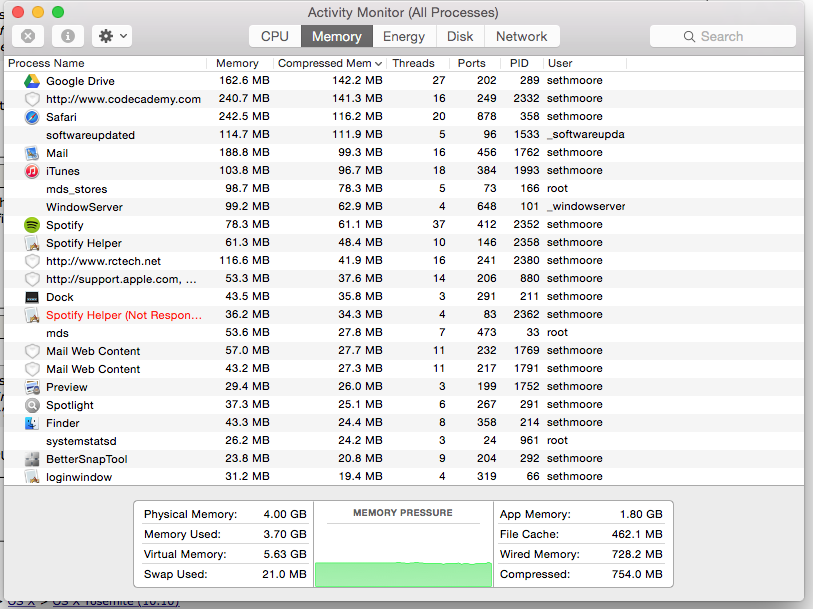The image size is (813, 609).
Task: Click the File Cache 462.1 MB value
Action: [x=637, y=534]
